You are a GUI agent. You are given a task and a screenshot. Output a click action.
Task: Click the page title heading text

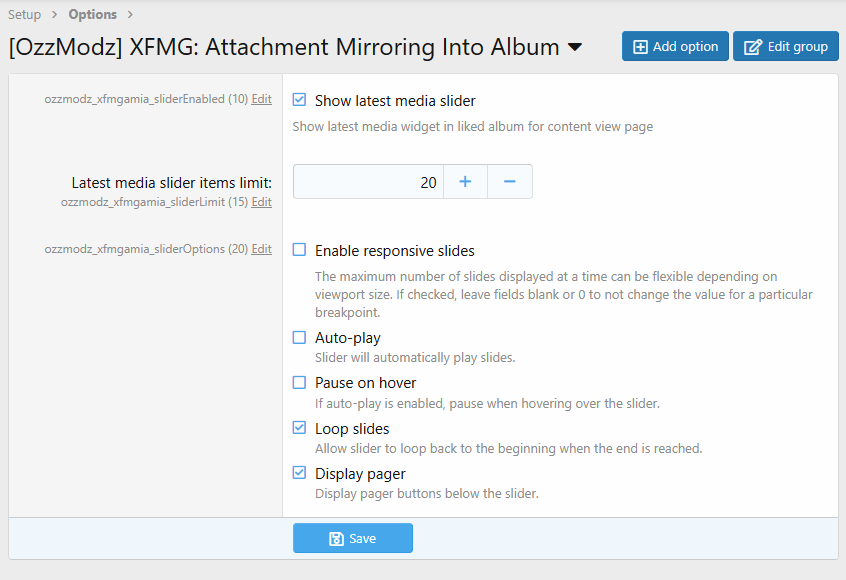(284, 47)
